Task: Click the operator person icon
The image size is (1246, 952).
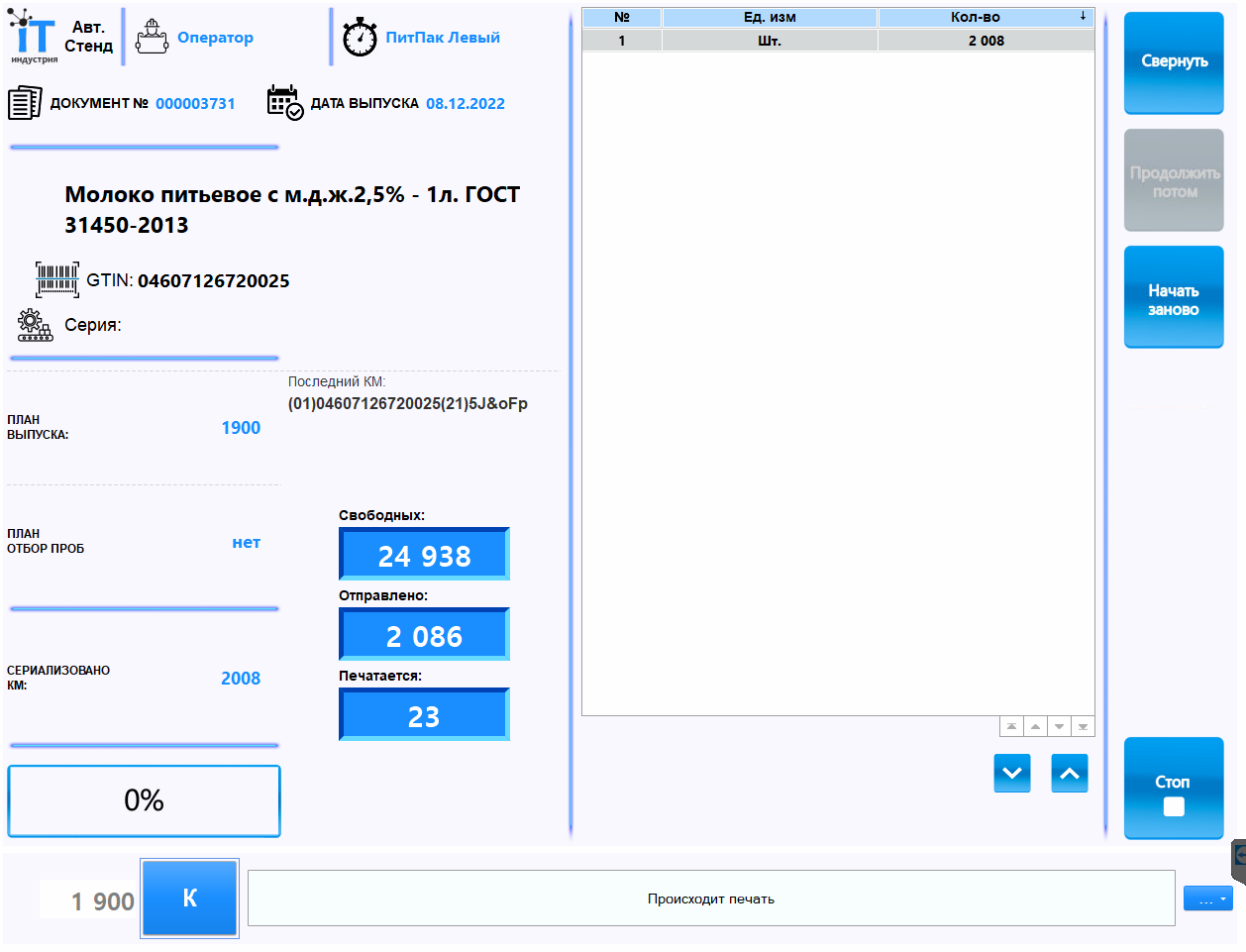Action: tap(152, 37)
